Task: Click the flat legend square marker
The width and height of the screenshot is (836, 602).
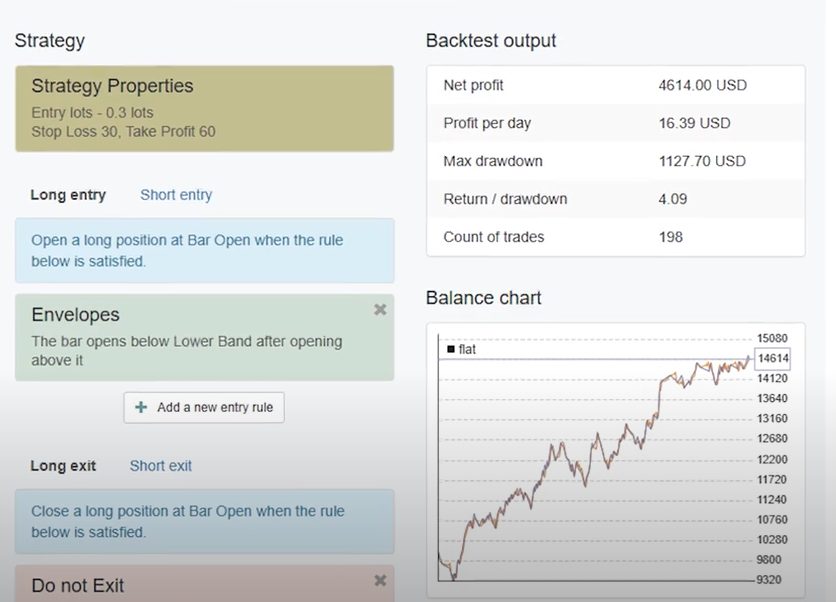Action: coord(451,349)
